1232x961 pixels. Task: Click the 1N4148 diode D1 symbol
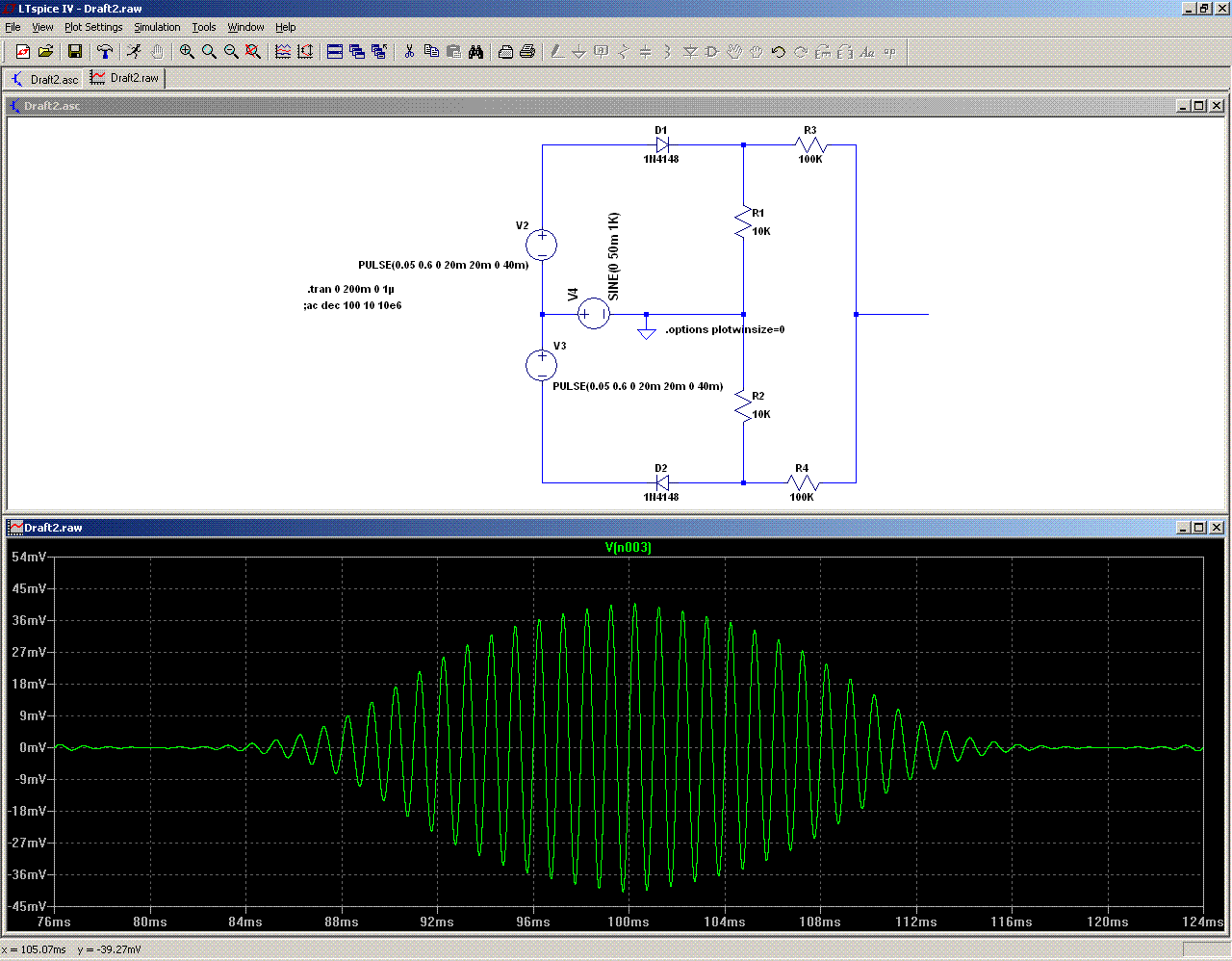(x=661, y=145)
